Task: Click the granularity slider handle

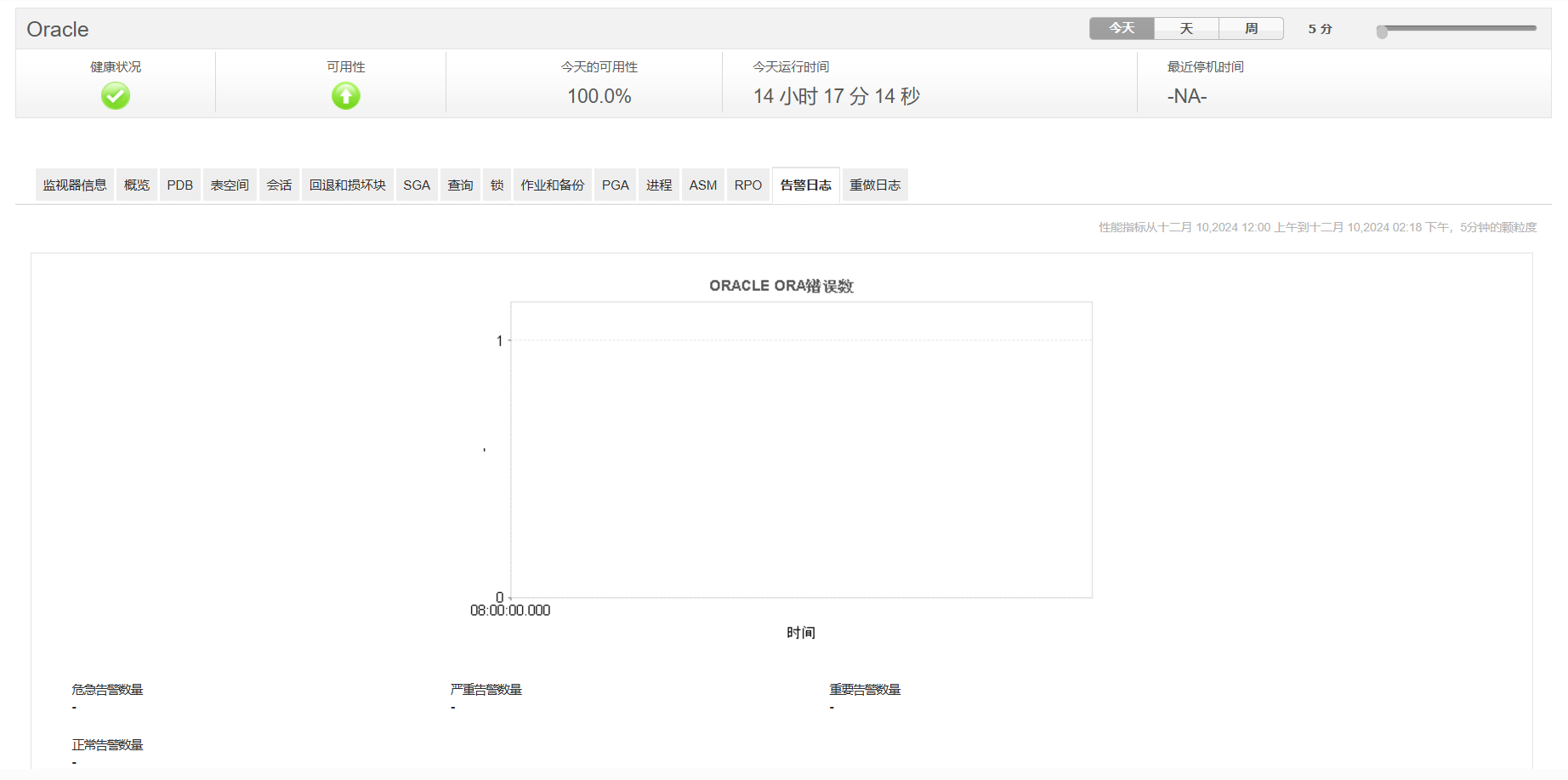Action: tap(1382, 31)
